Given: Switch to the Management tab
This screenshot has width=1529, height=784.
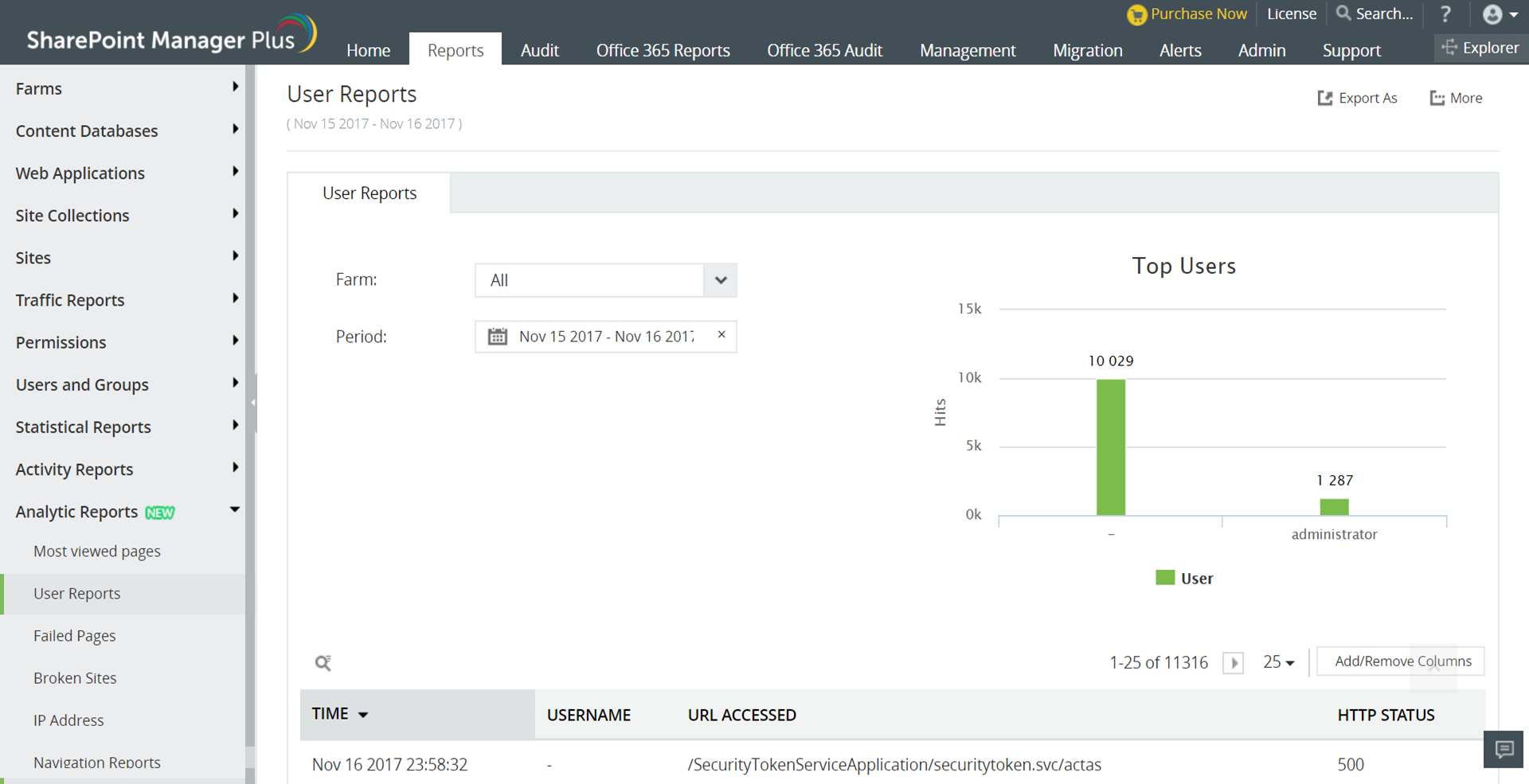Looking at the screenshot, I should click(968, 50).
